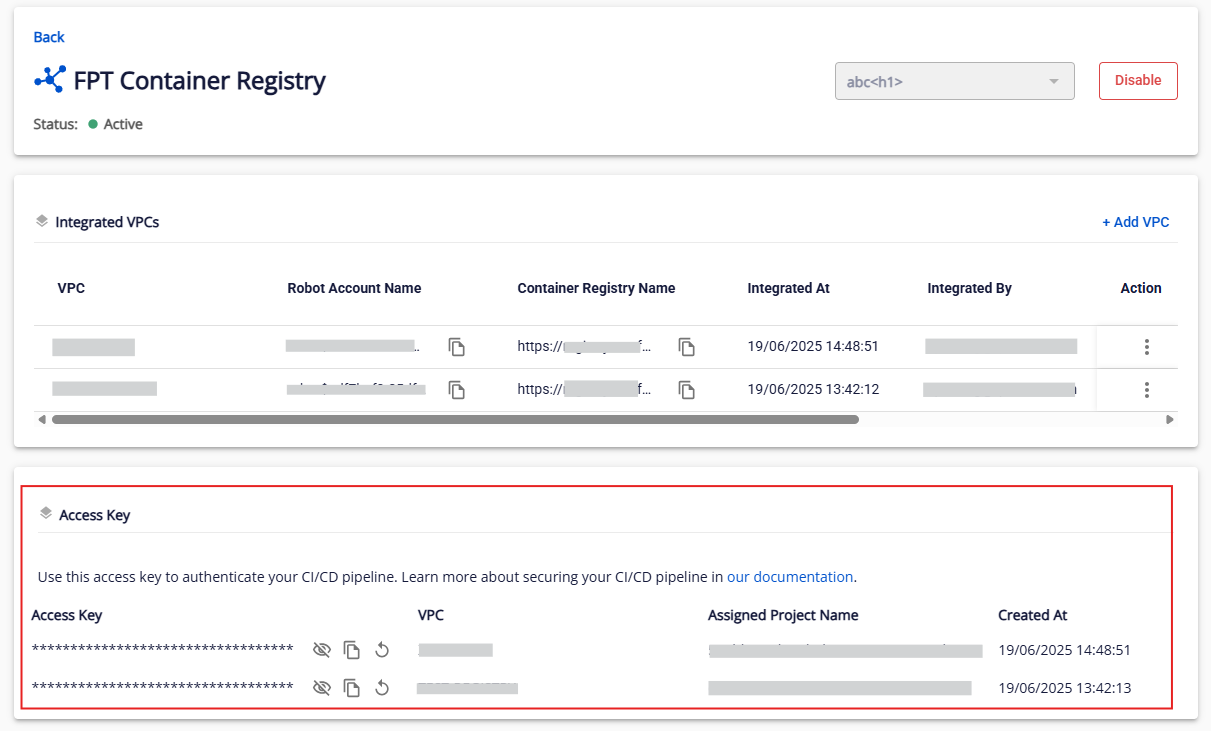1211x731 pixels.
Task: Reveal access key created at 13:42:13
Action: coord(322,688)
